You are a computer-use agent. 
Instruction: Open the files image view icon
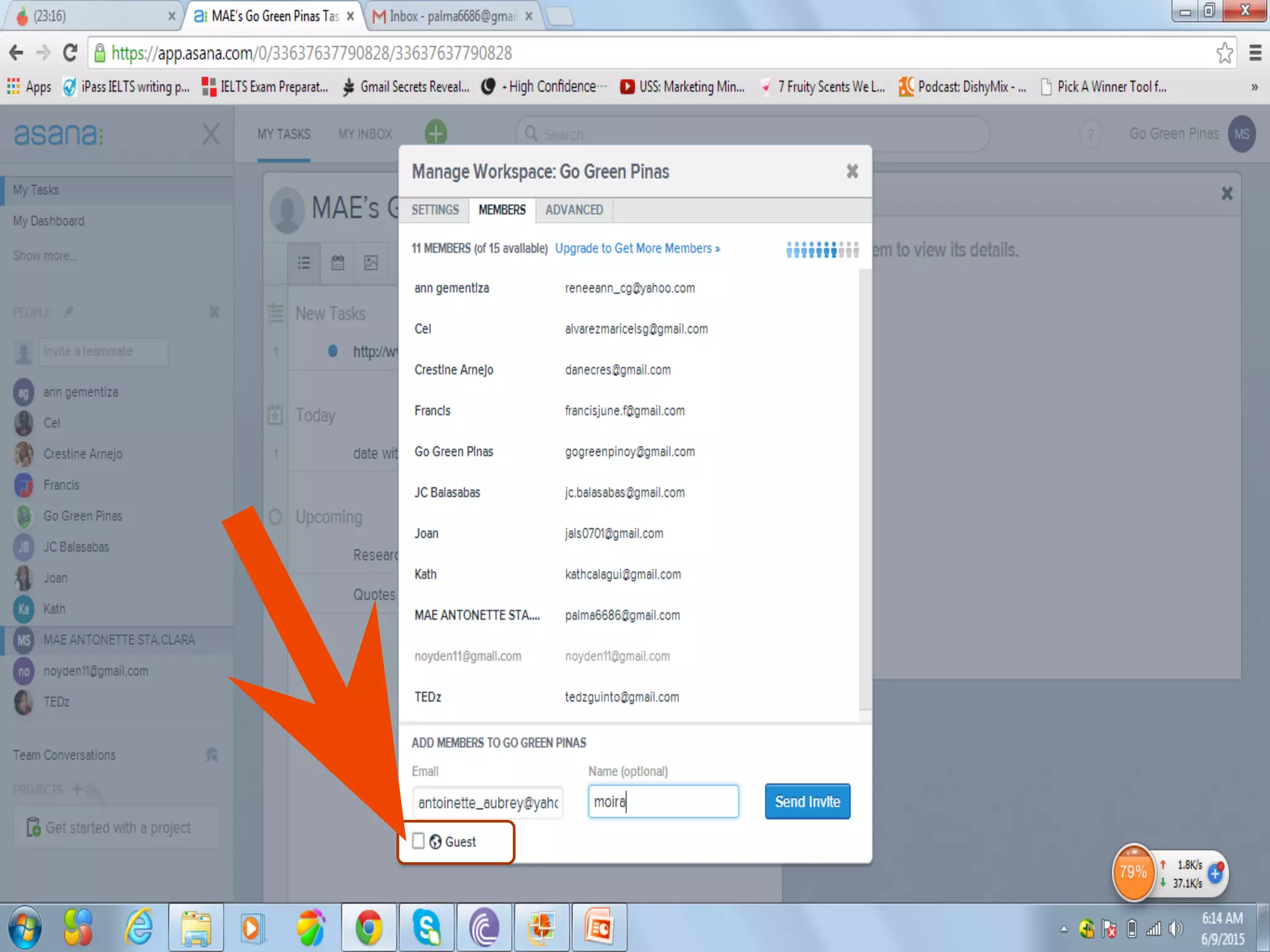click(371, 263)
